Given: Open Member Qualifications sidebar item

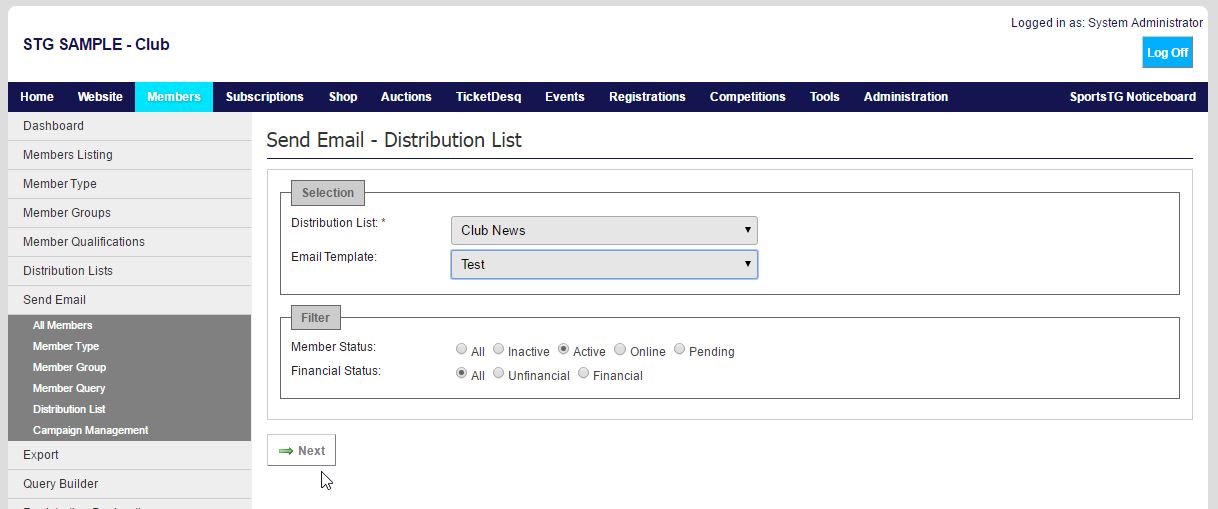Looking at the screenshot, I should [x=129, y=242].
